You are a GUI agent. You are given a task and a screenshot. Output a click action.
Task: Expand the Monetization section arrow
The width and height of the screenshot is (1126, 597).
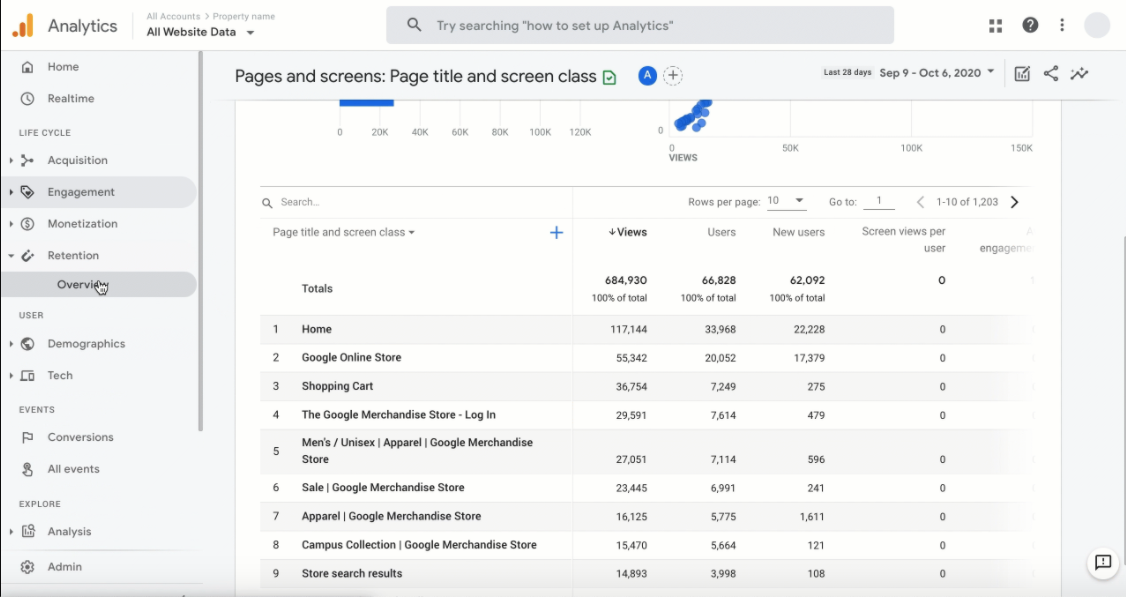point(11,223)
